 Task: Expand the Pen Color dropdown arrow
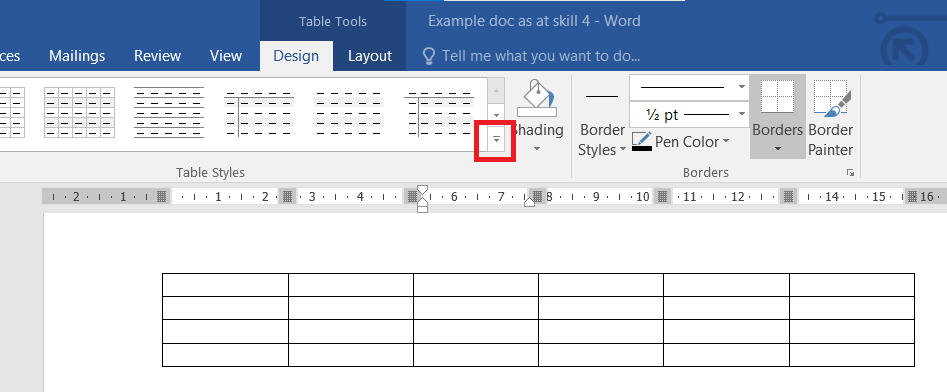click(726, 141)
